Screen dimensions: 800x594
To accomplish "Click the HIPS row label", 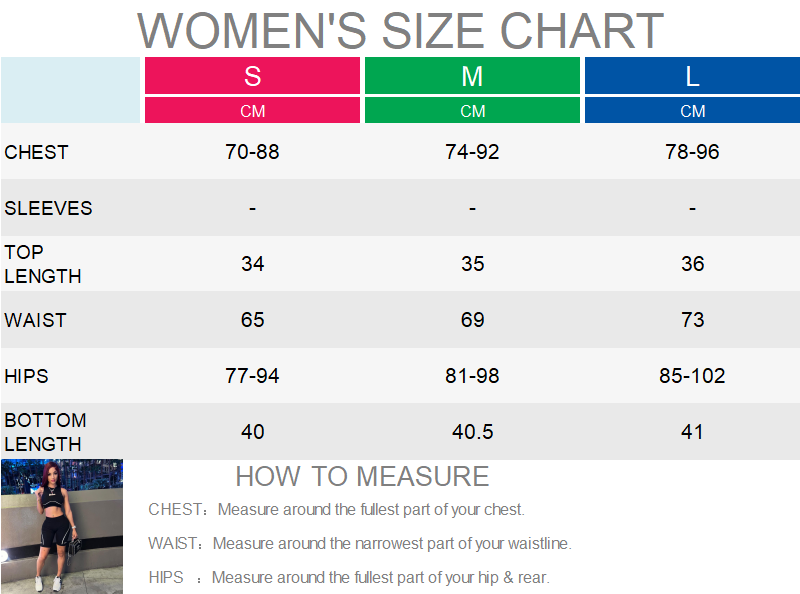I will tap(27, 376).
